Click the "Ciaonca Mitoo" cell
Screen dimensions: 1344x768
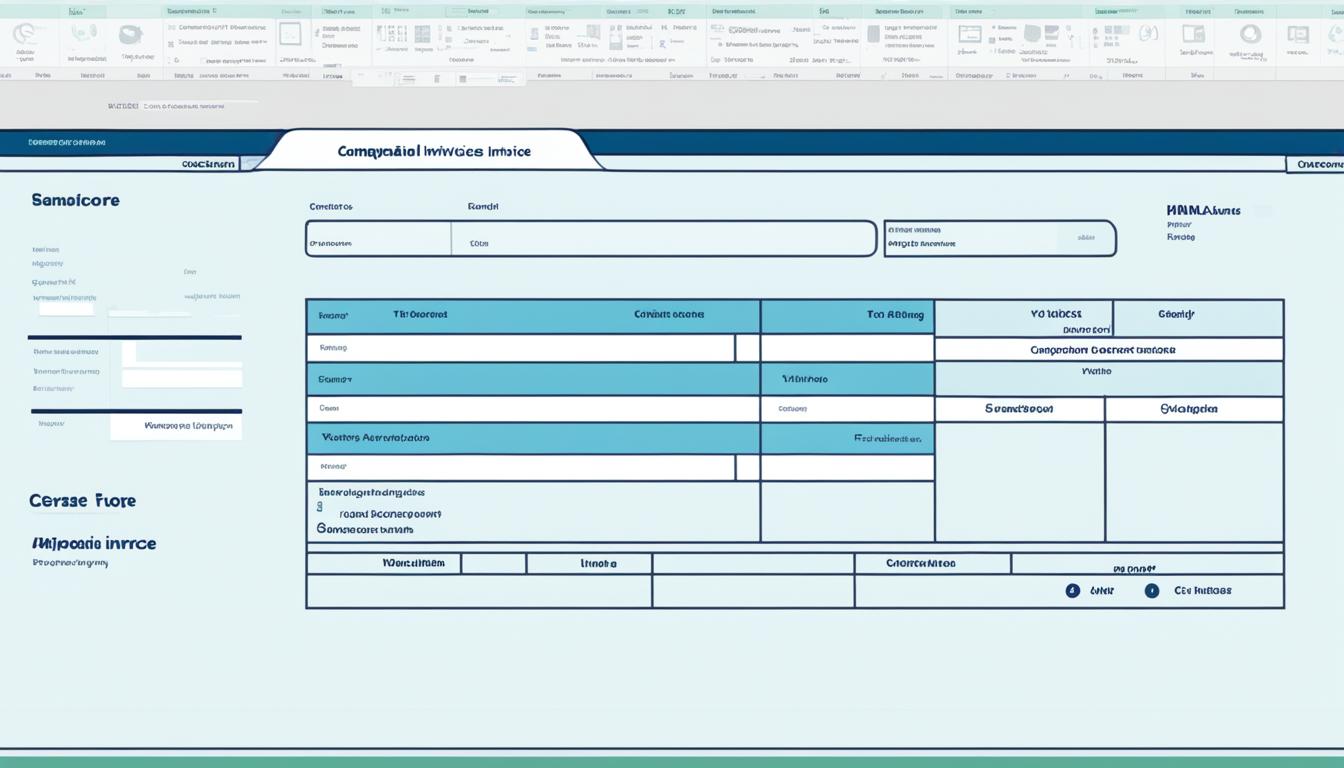(x=932, y=563)
